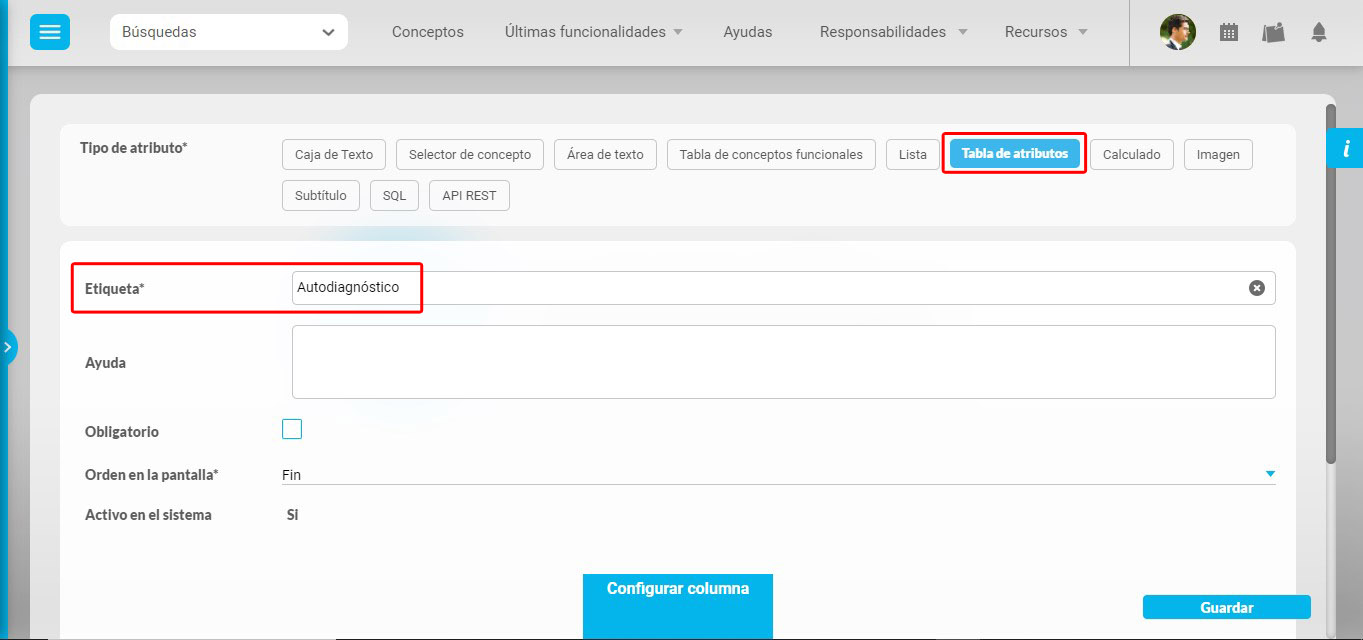Expand the left sidebar arrow
This screenshot has width=1363, height=640.
pos(7,347)
